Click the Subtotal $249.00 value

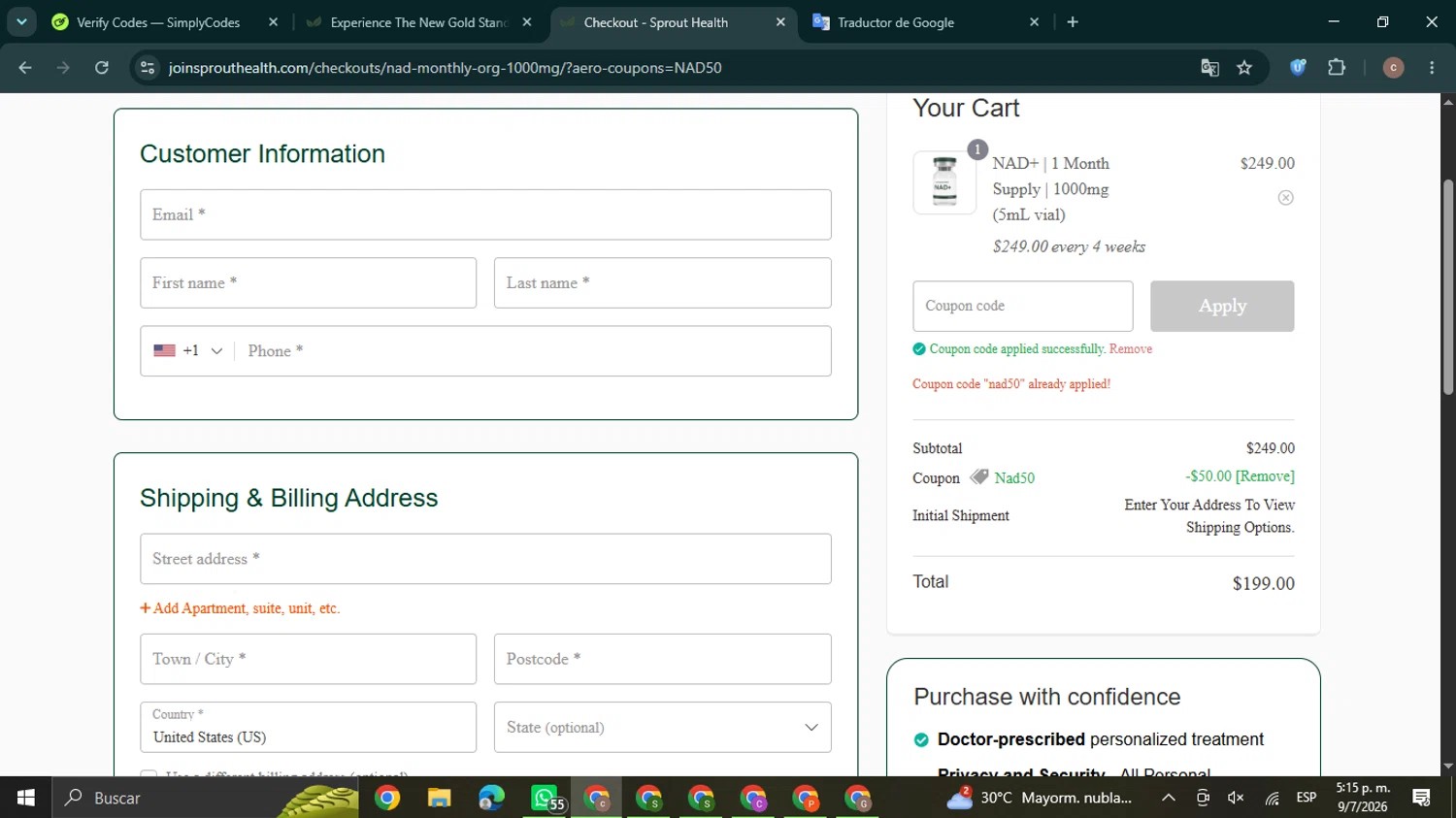click(1271, 448)
